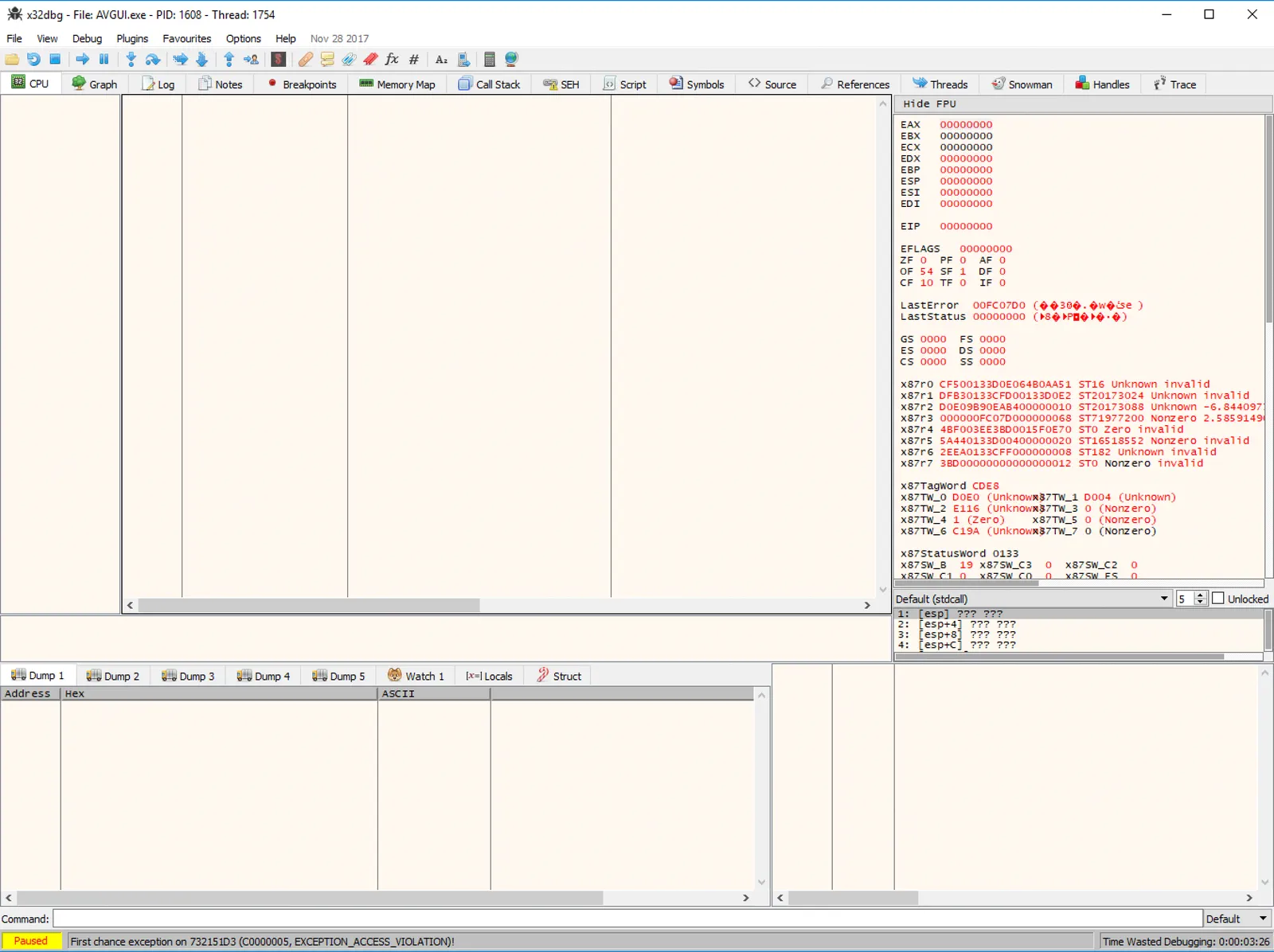This screenshot has width=1274, height=952.
Task: Open the Favourites menu
Action: (187, 38)
